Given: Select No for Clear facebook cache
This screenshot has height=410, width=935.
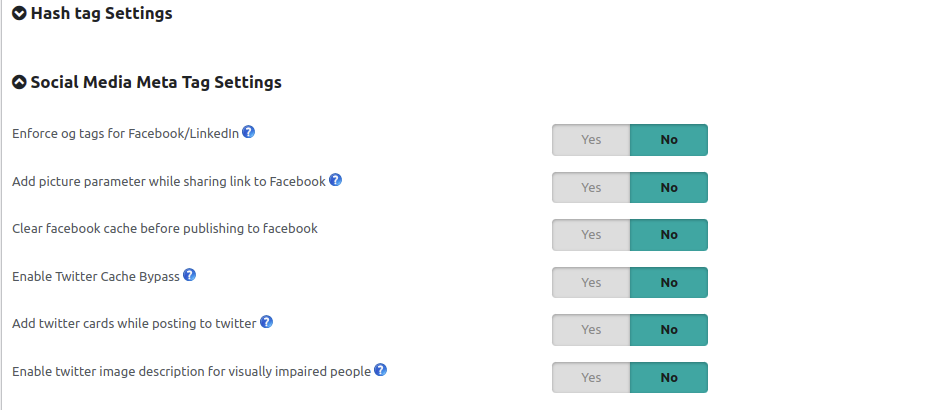Looking at the screenshot, I should [669, 235].
